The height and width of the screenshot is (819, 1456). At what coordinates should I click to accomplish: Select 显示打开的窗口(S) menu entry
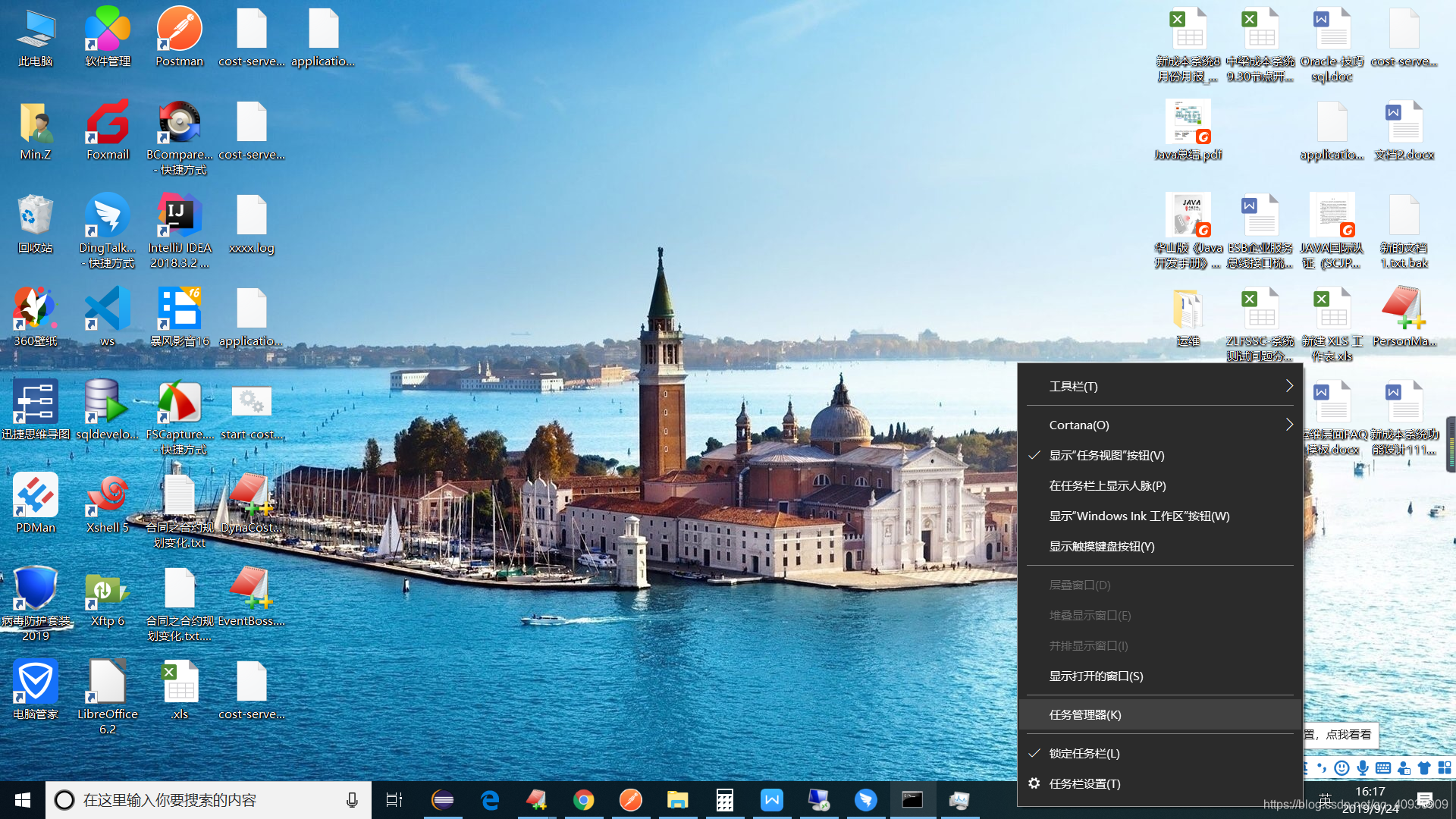1096,676
